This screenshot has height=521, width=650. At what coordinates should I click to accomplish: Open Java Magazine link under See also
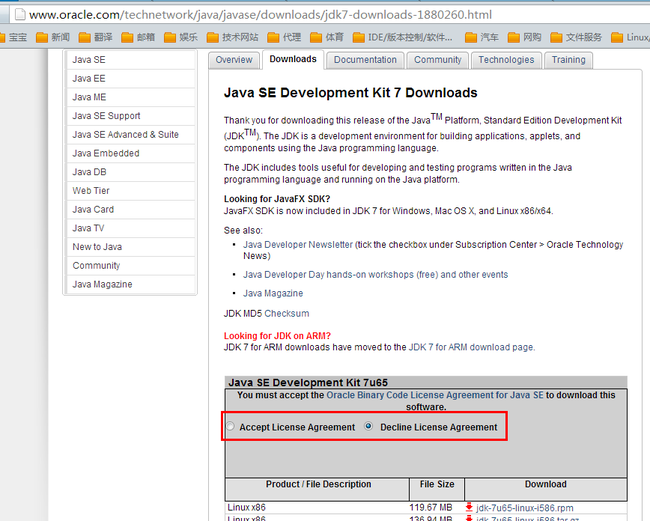pos(273,293)
